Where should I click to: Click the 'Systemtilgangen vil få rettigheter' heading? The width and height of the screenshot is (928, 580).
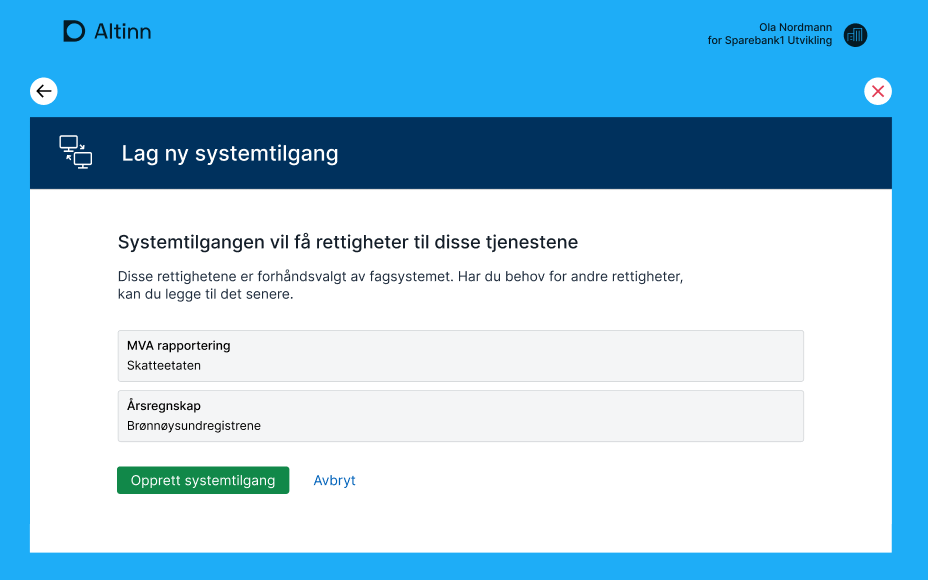[348, 242]
